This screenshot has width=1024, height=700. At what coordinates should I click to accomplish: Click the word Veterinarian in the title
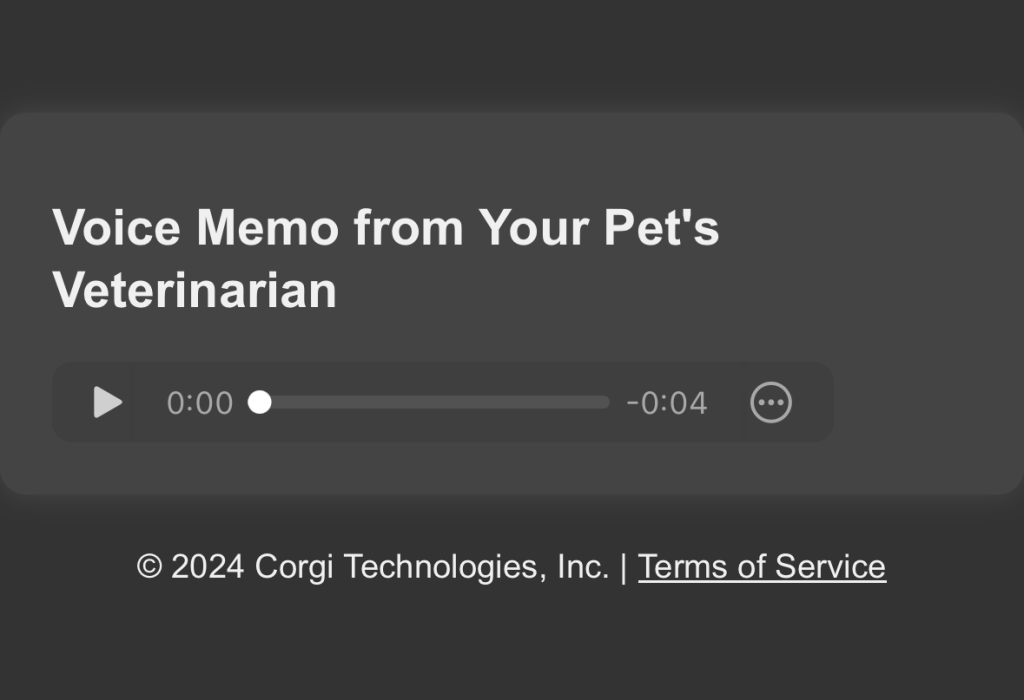pos(194,291)
